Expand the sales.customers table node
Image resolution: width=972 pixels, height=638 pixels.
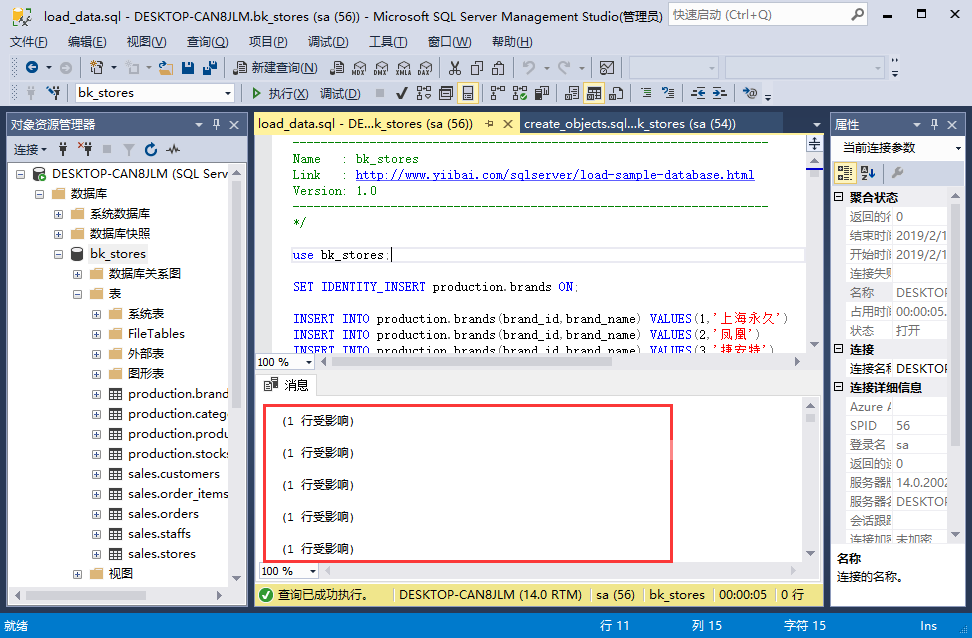pyautogui.click(x=97, y=474)
